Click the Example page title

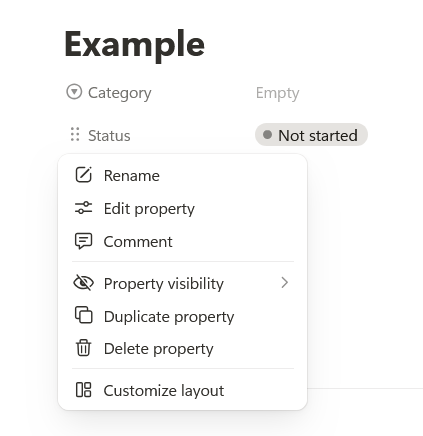(134, 44)
